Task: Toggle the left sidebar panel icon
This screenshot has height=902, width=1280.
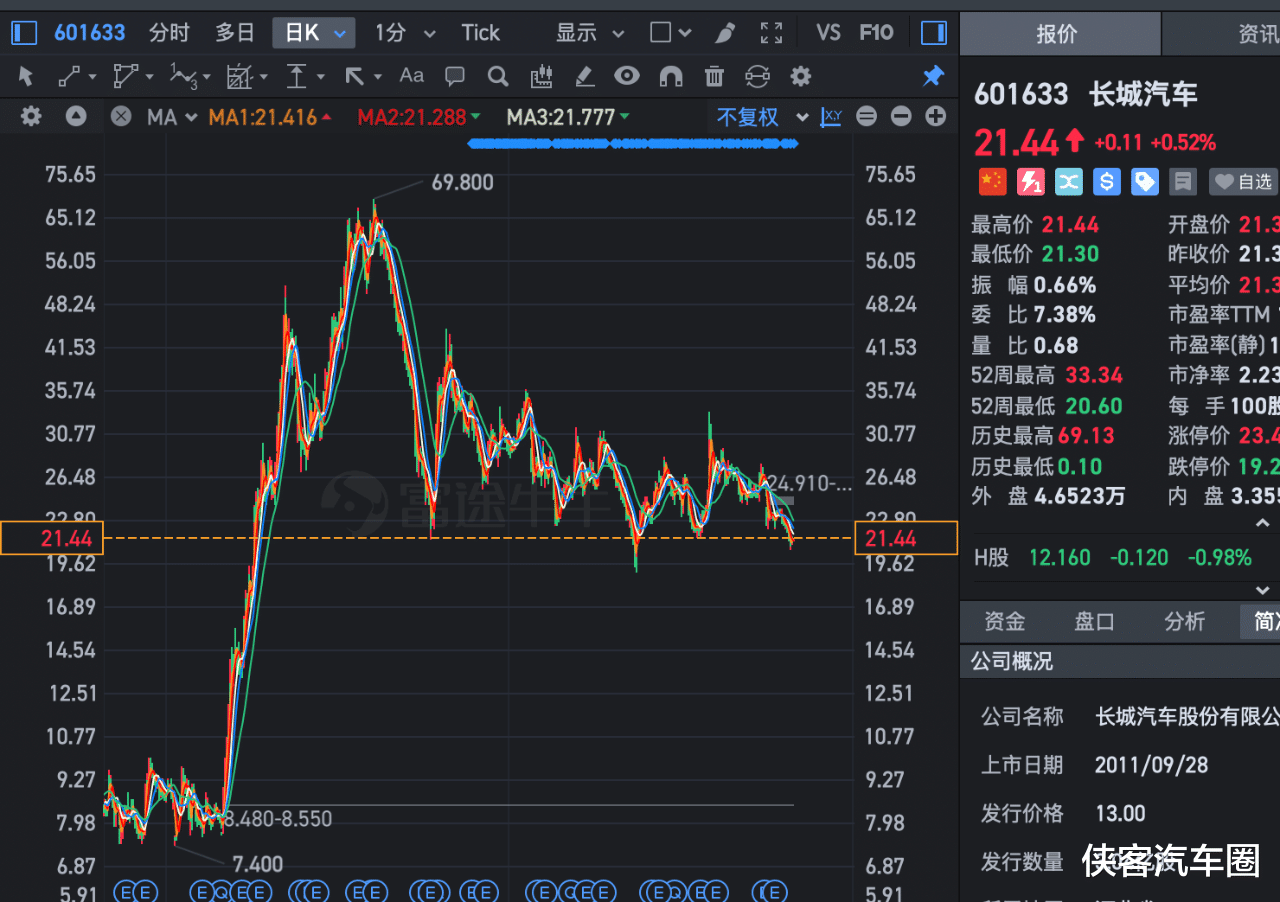Action: click(24, 33)
